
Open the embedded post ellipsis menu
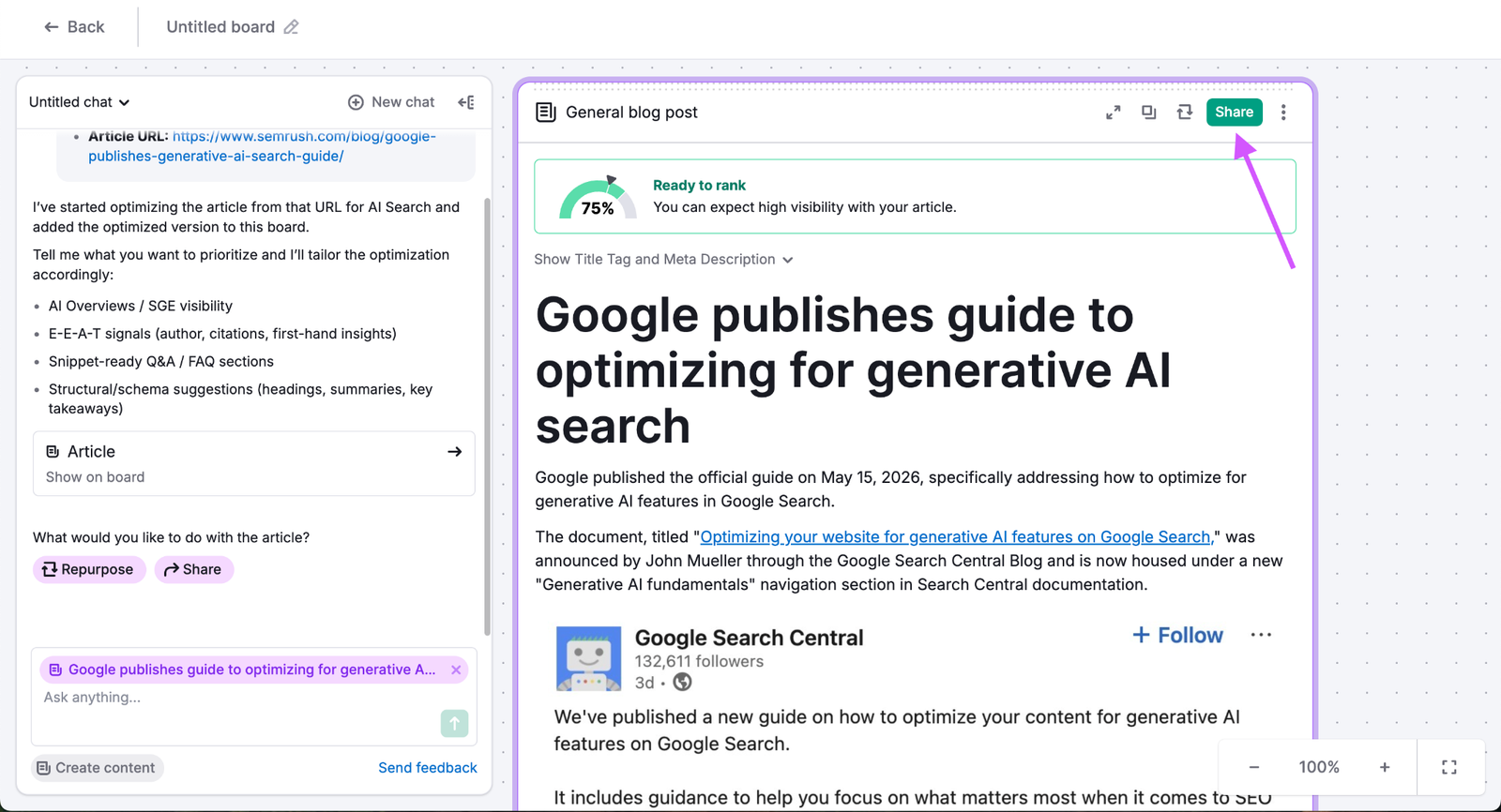(1261, 635)
